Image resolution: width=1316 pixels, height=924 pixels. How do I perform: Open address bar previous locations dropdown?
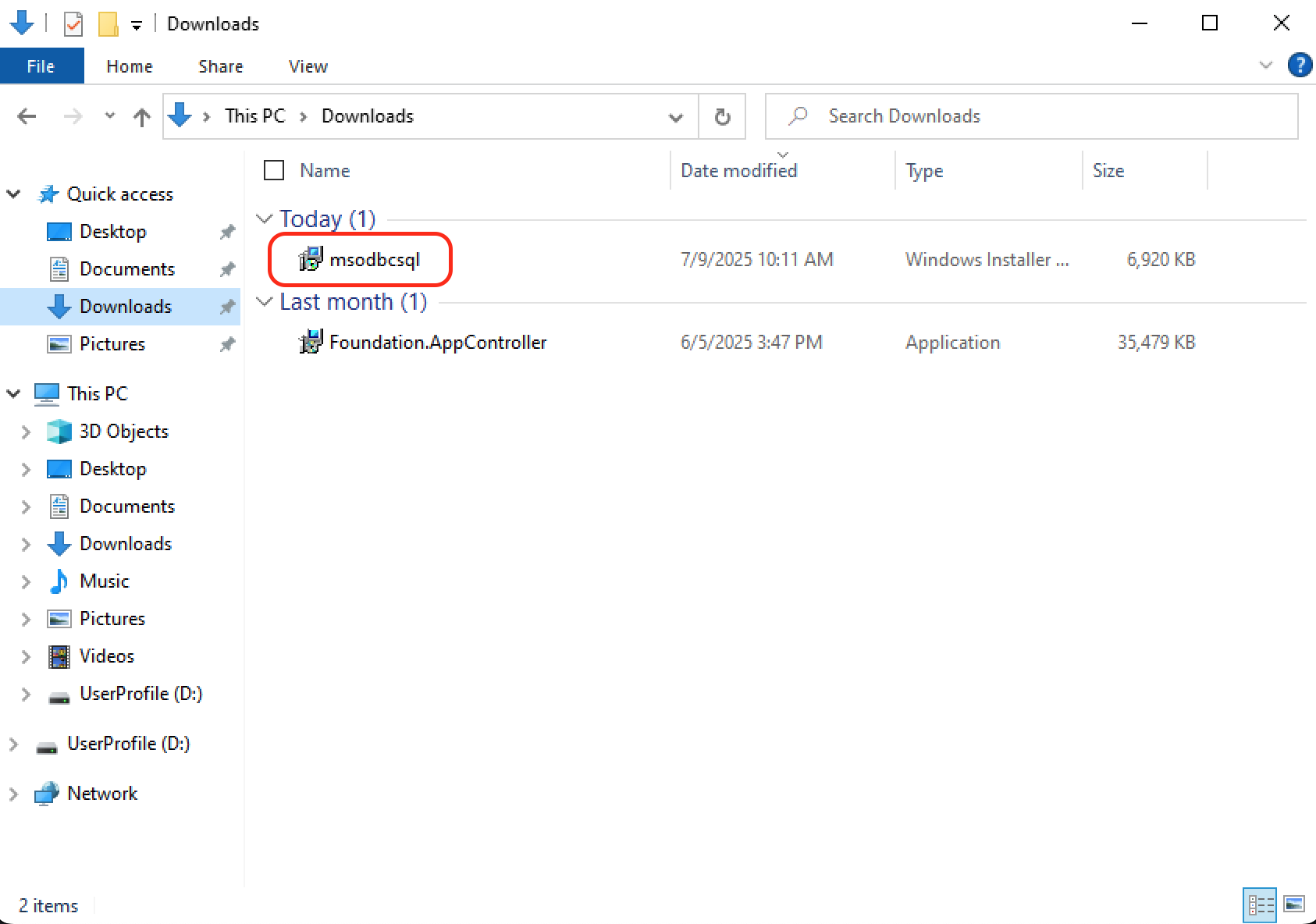tap(675, 117)
